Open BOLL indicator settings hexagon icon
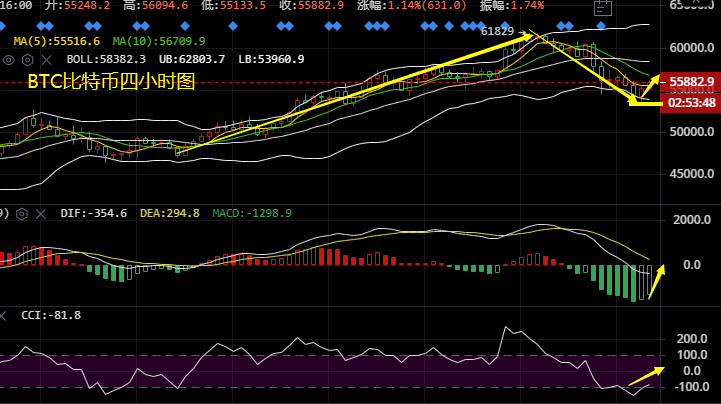Screen dimensions: 721x404 (x=27, y=60)
